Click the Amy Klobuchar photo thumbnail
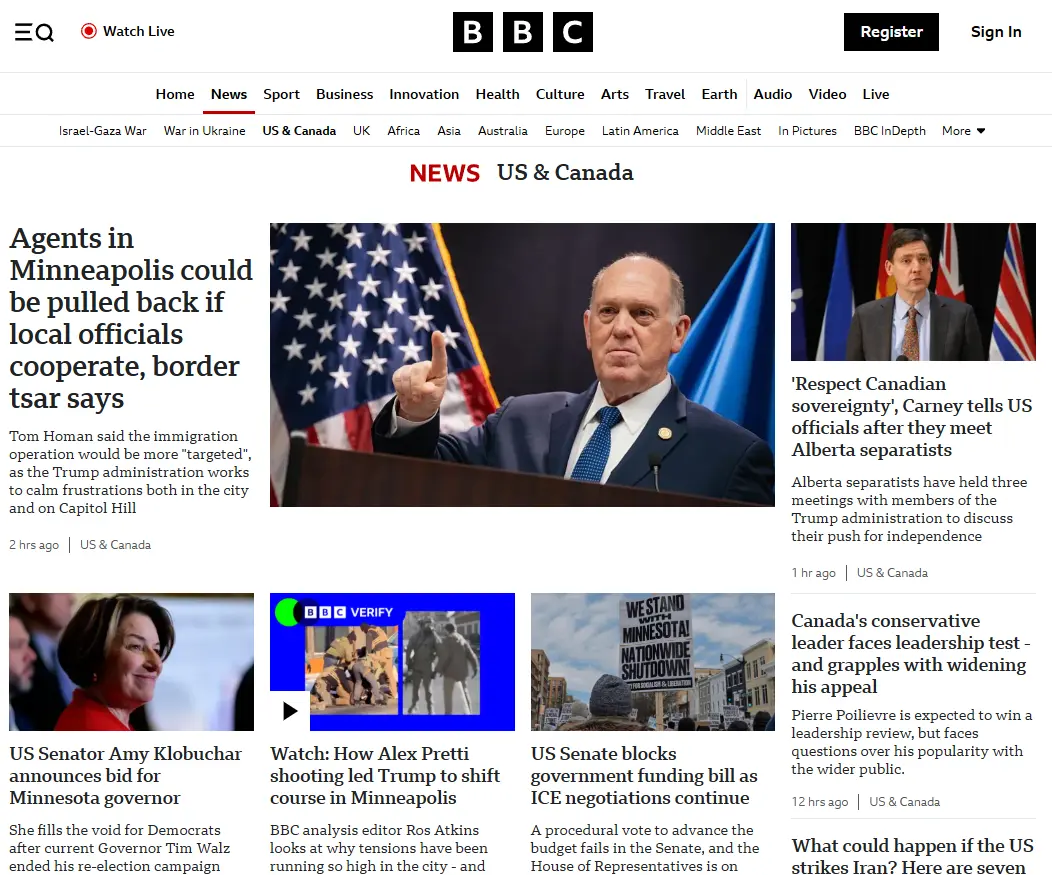 132,662
